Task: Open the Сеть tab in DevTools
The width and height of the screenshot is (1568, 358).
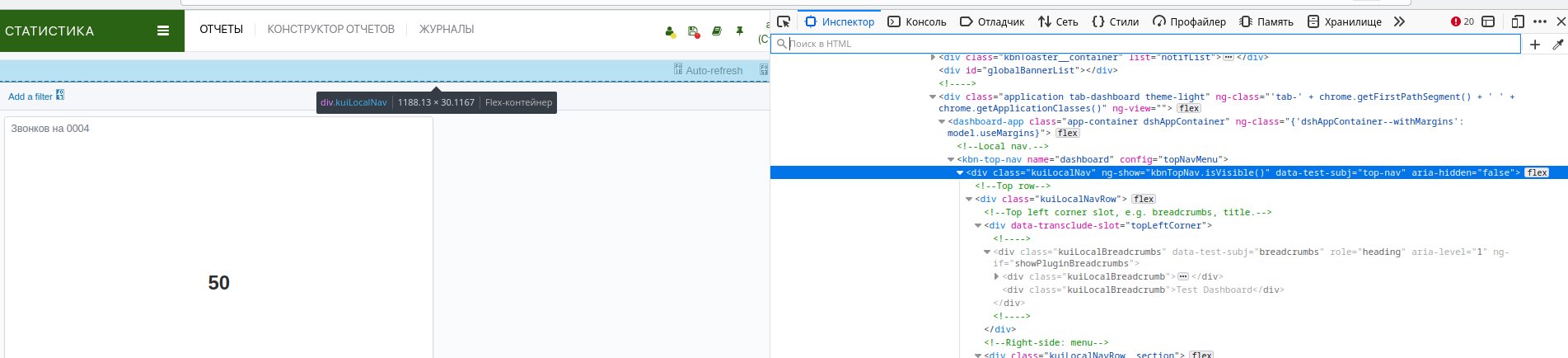Action: tap(1058, 21)
